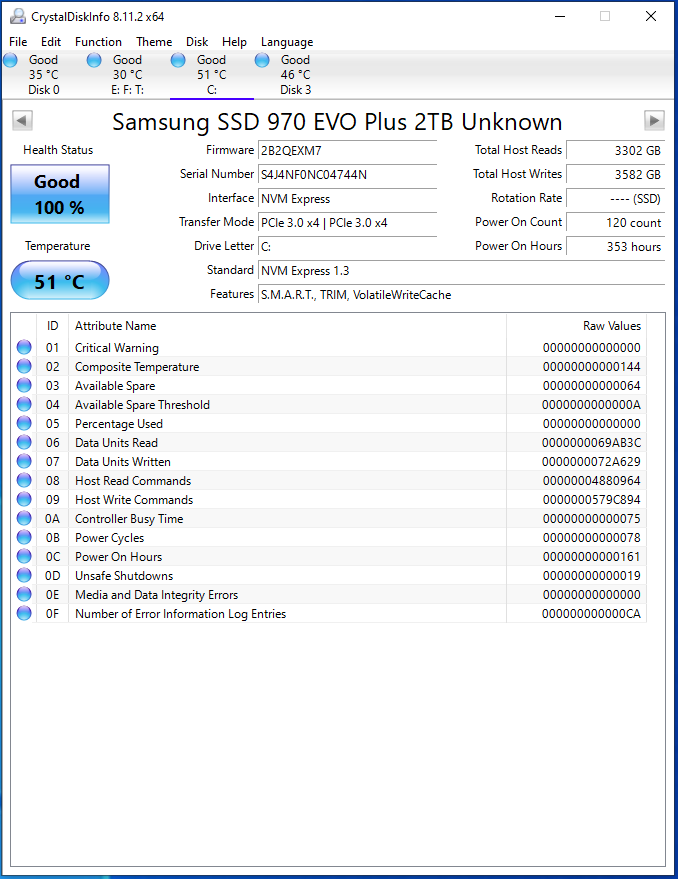678x879 pixels.
Task: Select the C: drive status orb
Action: 178,60
